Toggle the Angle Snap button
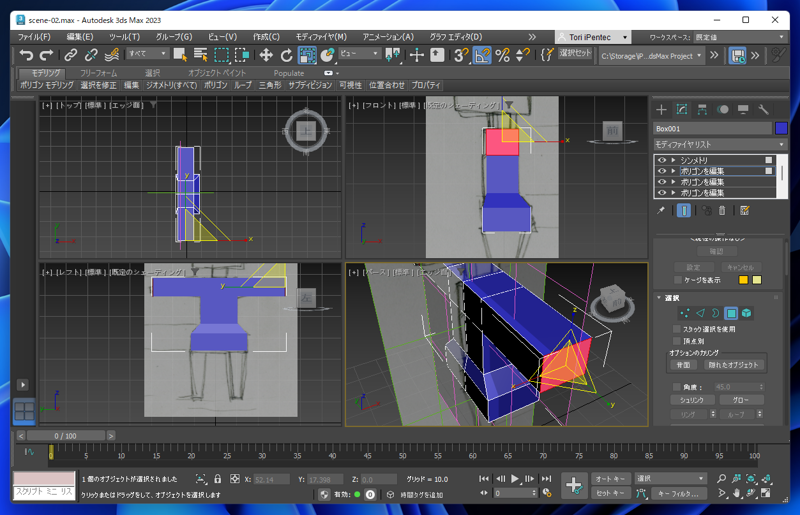The image size is (800, 515). tap(482, 55)
